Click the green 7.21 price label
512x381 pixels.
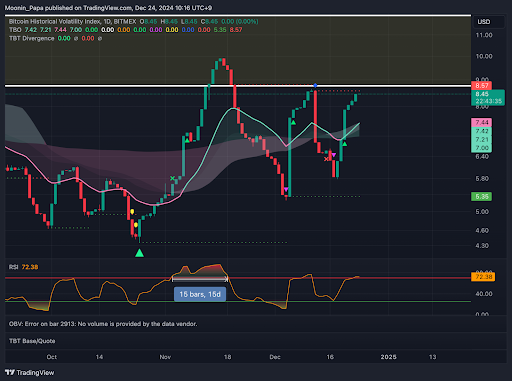pos(482,139)
